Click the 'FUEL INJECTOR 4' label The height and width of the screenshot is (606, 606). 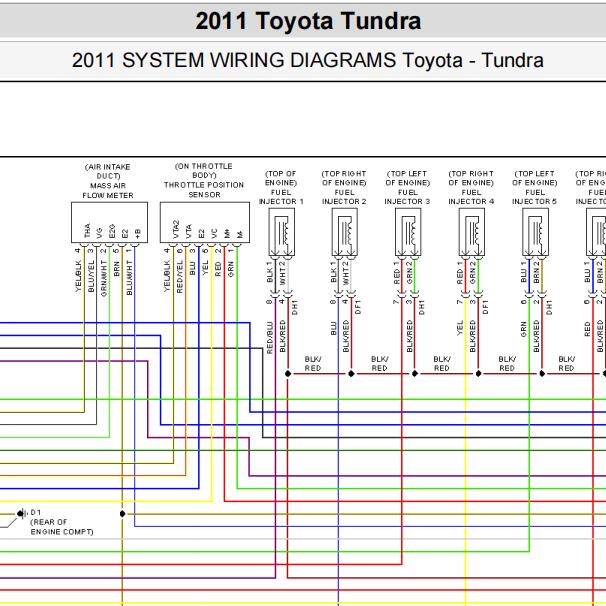click(471, 197)
